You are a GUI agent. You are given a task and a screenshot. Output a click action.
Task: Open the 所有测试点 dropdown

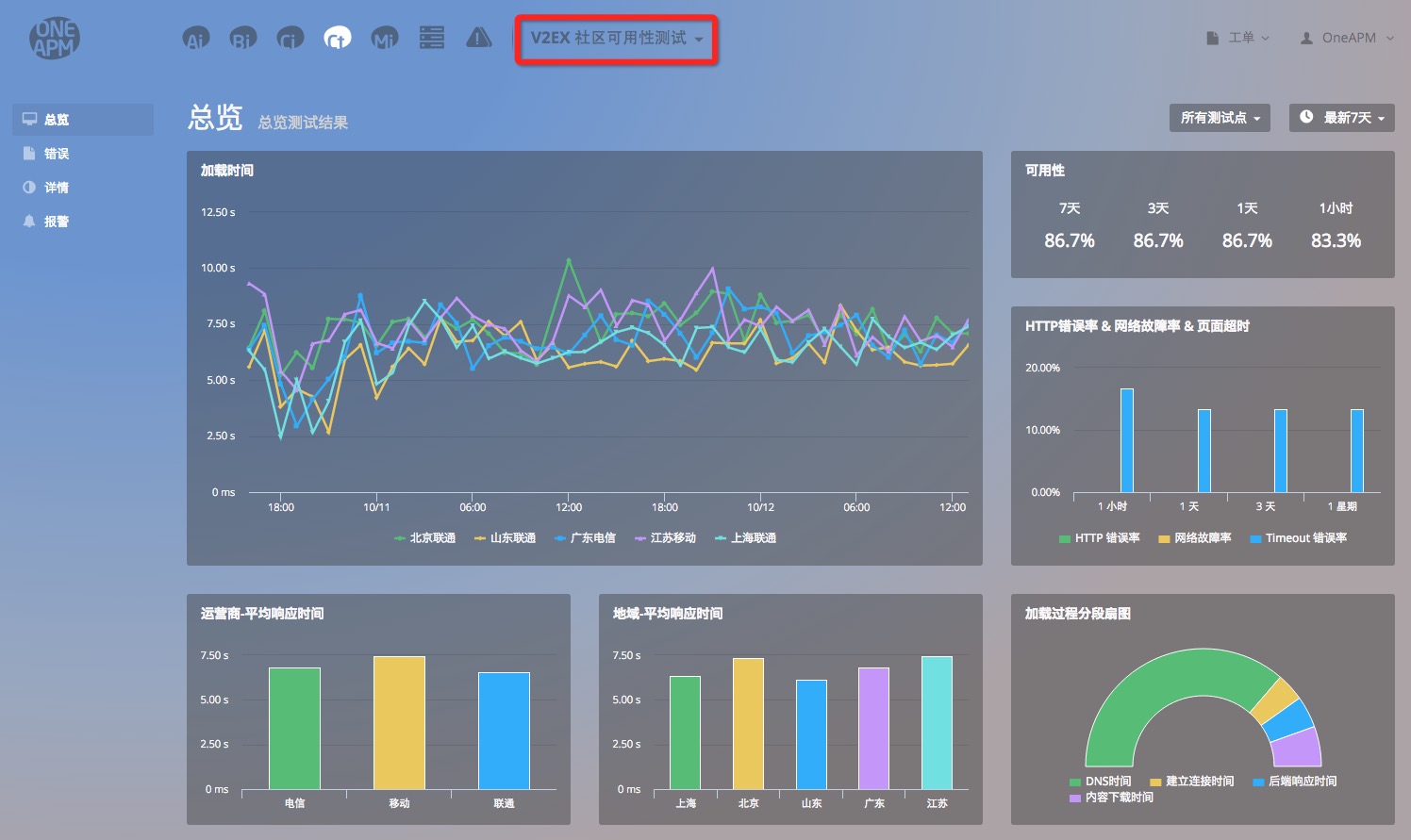point(1220,118)
